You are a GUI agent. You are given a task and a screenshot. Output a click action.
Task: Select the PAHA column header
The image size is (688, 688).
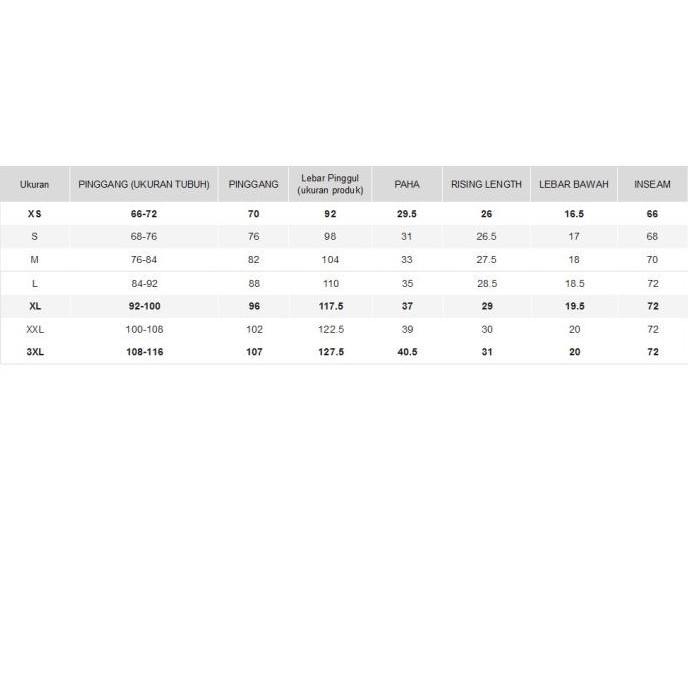407,185
